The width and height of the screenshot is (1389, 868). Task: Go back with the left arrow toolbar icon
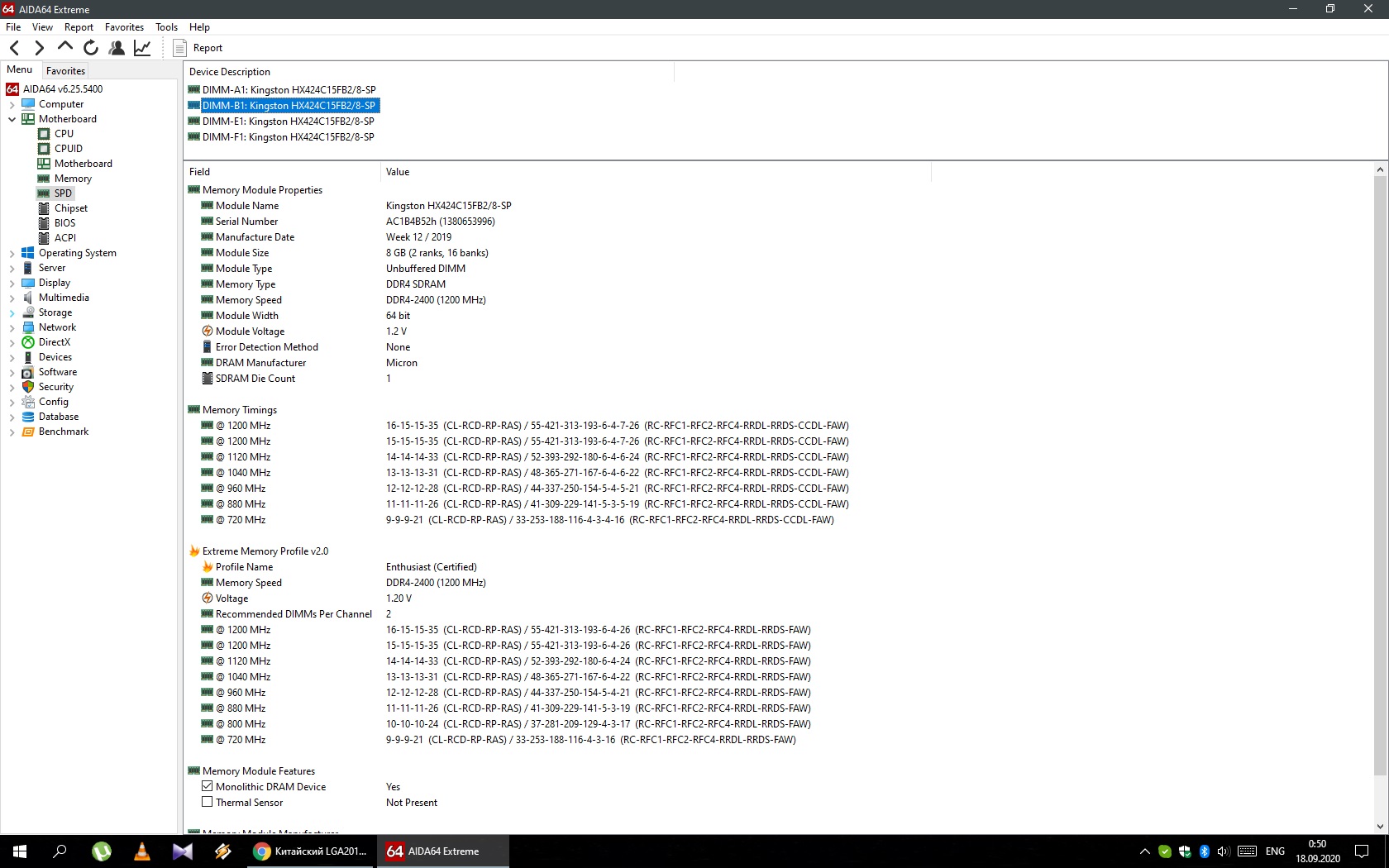point(14,48)
